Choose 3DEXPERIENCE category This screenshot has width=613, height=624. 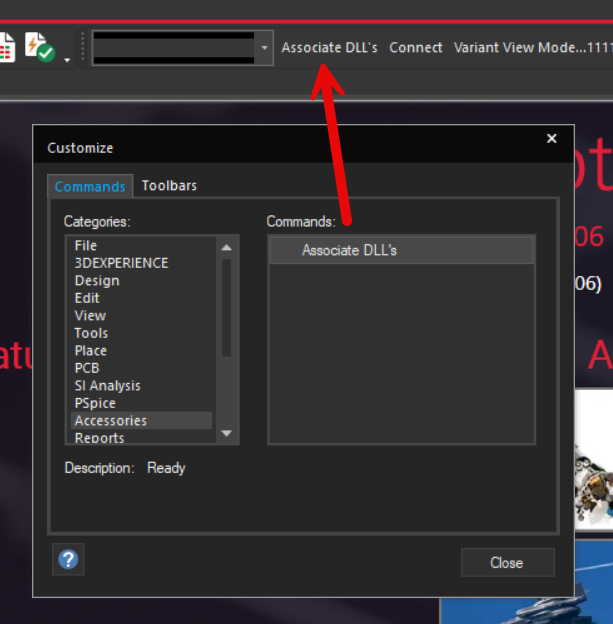(x=121, y=263)
